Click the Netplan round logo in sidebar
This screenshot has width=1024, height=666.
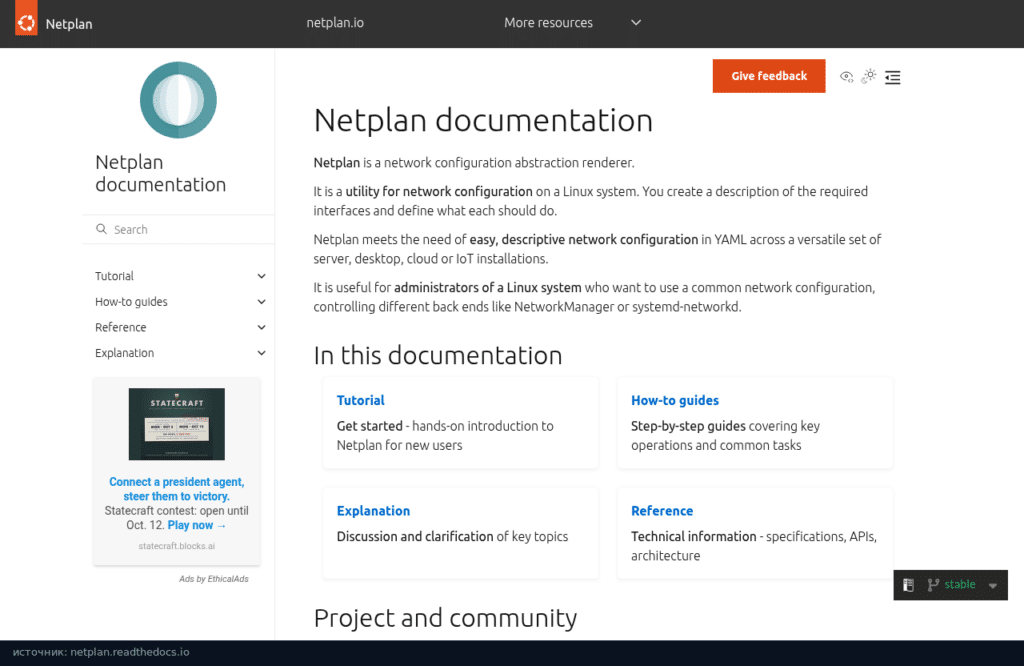click(x=178, y=100)
